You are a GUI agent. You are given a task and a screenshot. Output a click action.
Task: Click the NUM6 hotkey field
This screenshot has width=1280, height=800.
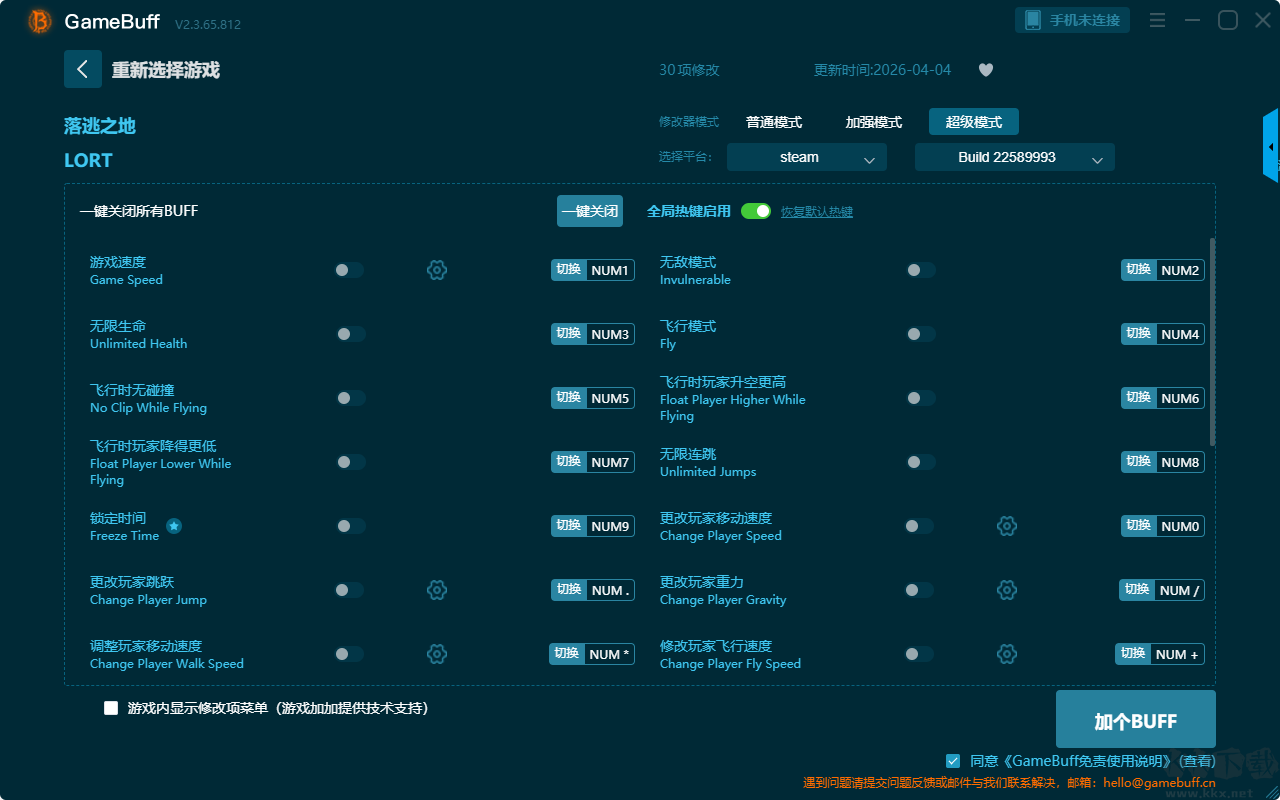pos(1180,398)
